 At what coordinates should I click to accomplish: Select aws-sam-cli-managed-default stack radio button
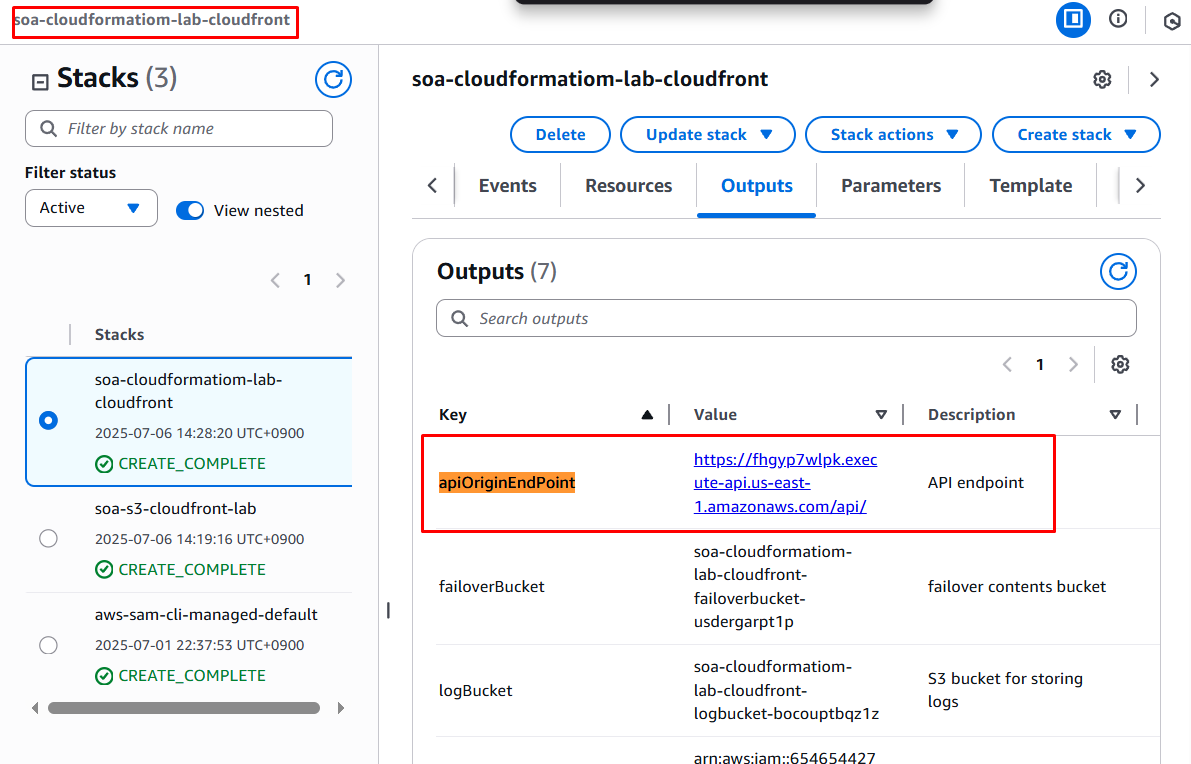coord(48,645)
